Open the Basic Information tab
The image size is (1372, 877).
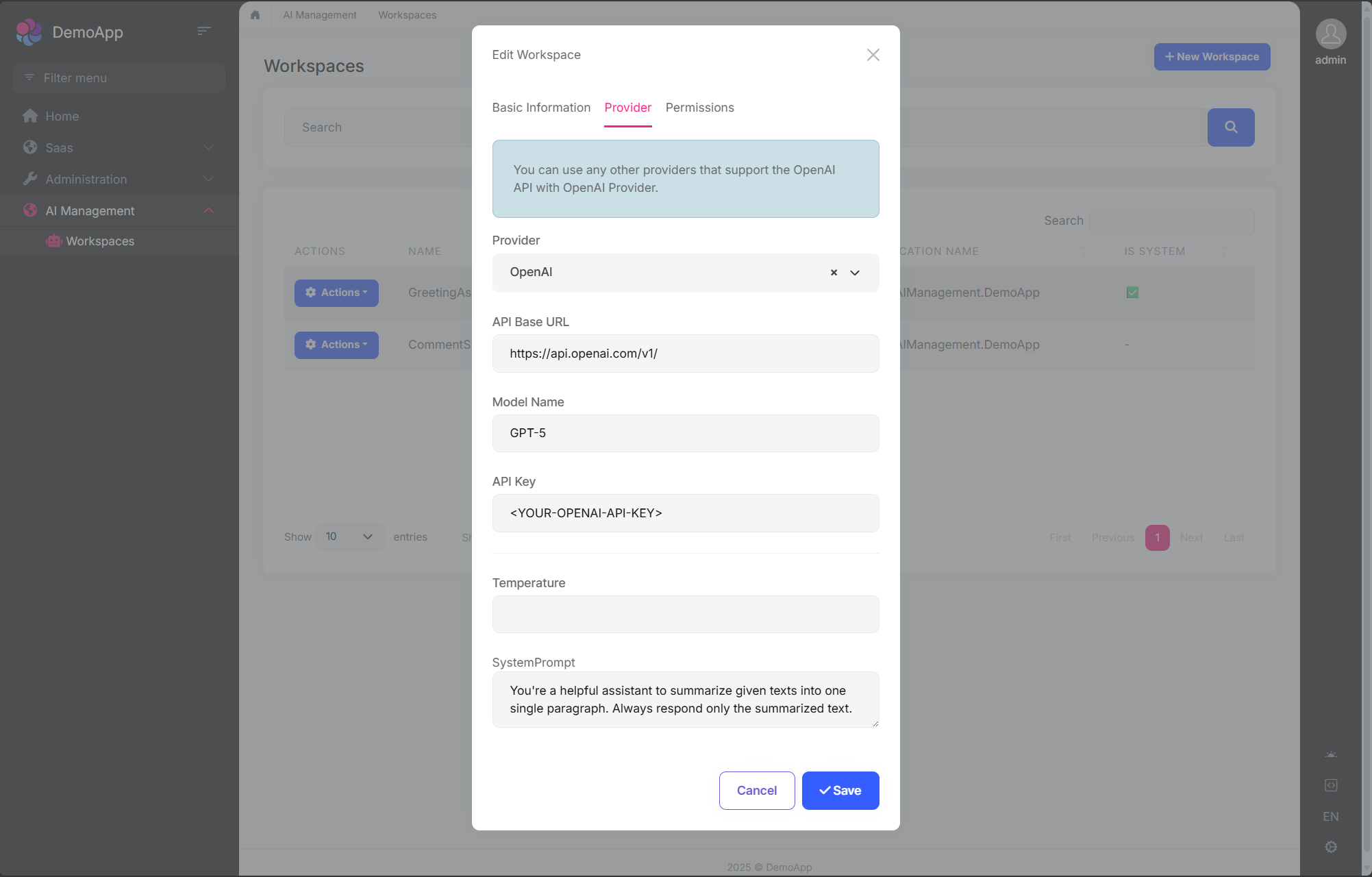click(x=541, y=108)
